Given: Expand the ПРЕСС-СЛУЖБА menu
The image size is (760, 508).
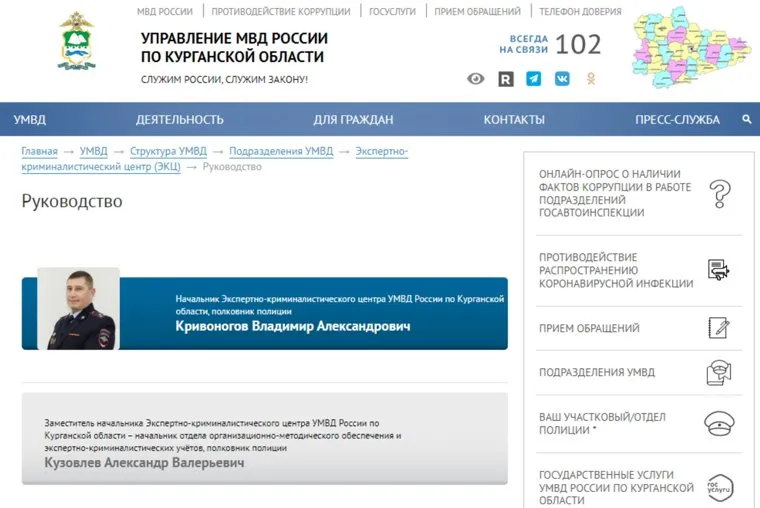Looking at the screenshot, I should (677, 120).
